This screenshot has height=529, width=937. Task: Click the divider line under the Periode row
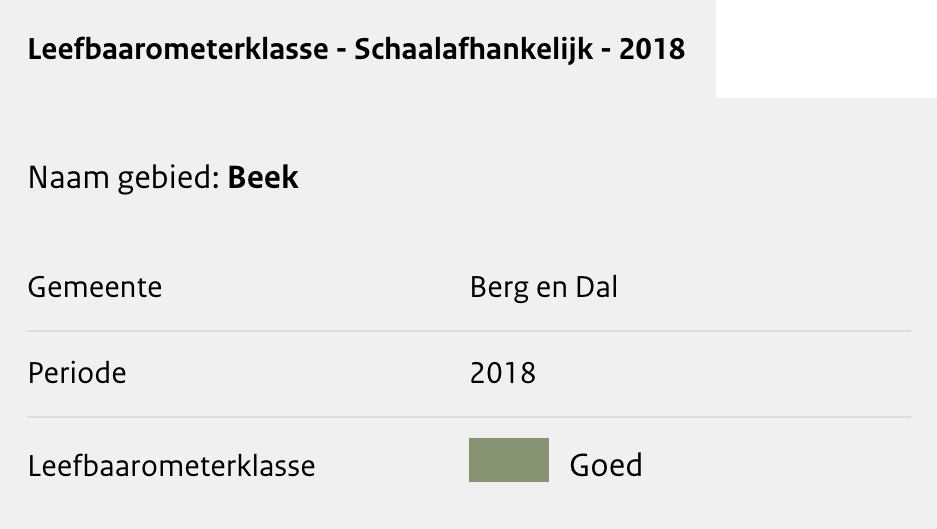point(468,417)
